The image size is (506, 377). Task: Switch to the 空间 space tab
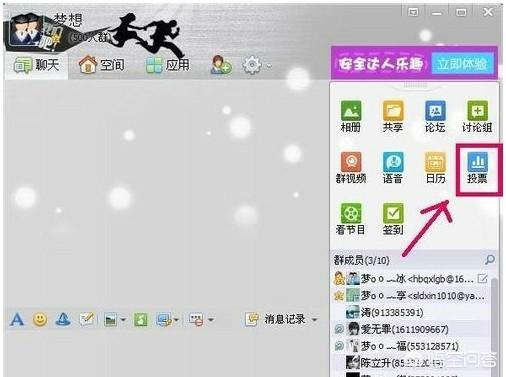coord(101,65)
